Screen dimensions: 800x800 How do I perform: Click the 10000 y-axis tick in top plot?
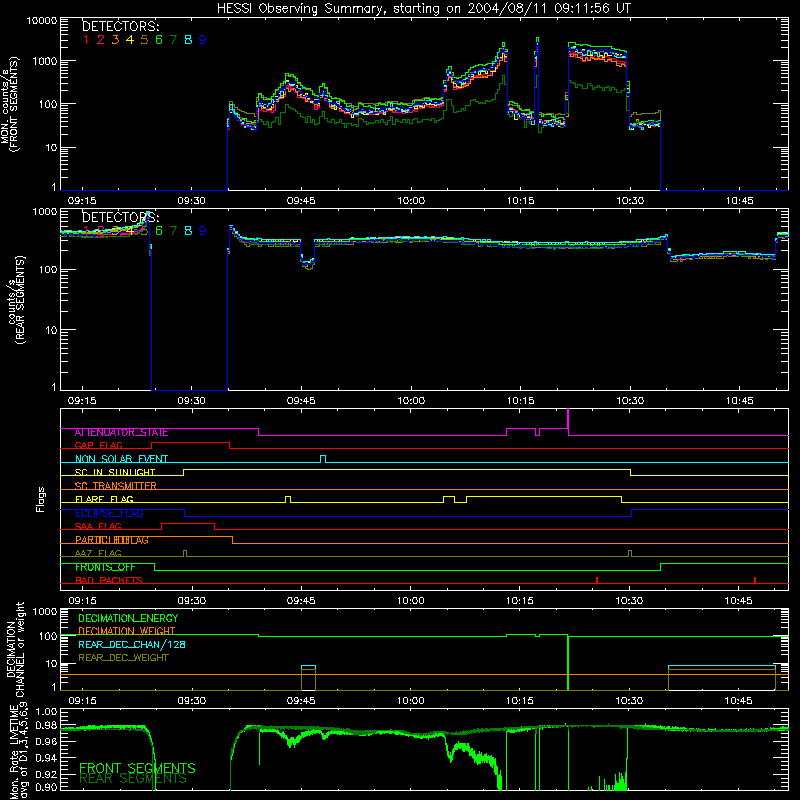coord(42,20)
